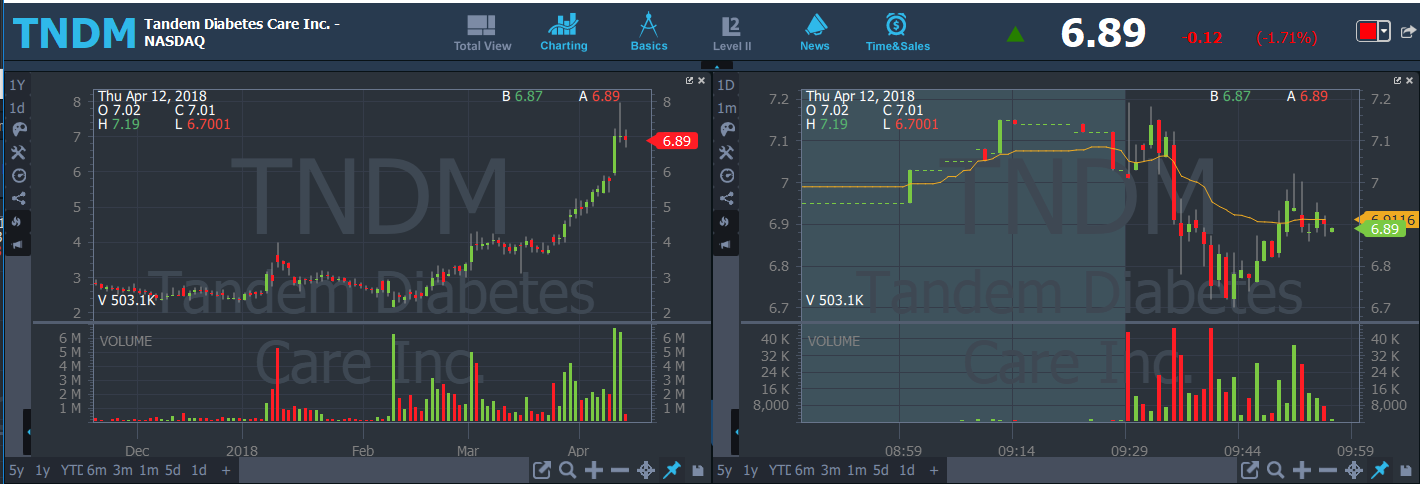Image resolution: width=1420 pixels, height=484 pixels.
Task: Toggle the crosshair on the left chart
Action: point(646,470)
